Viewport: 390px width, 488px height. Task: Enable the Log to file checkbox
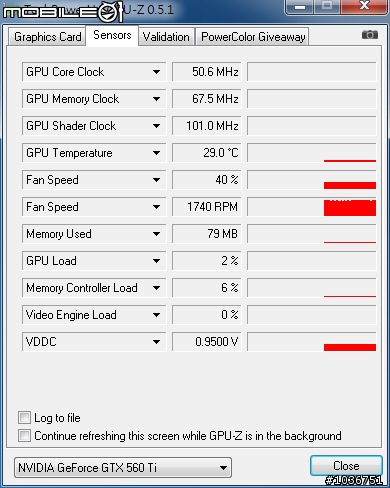pyautogui.click(x=24, y=417)
